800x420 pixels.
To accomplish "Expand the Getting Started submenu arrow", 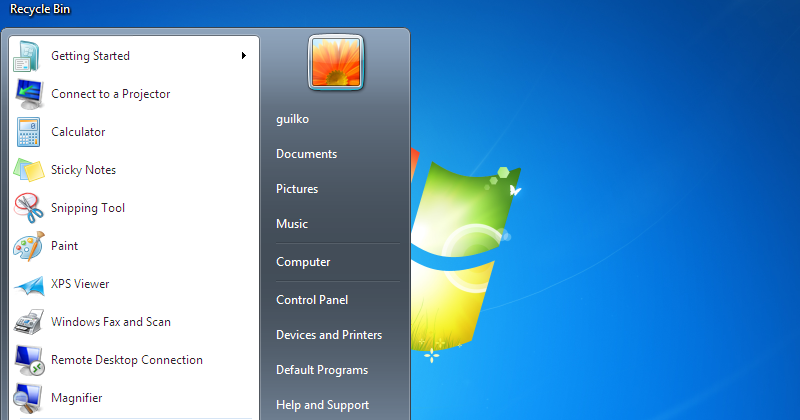I will [244, 56].
